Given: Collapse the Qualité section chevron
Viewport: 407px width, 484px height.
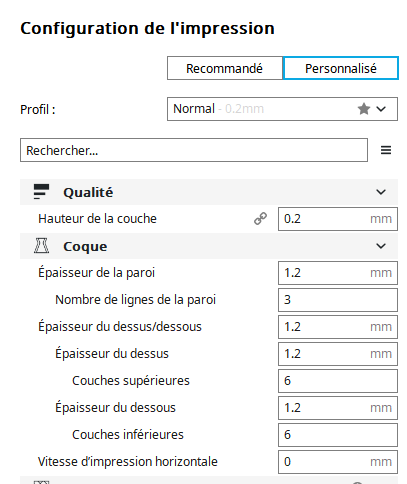Looking at the screenshot, I should tap(381, 192).
